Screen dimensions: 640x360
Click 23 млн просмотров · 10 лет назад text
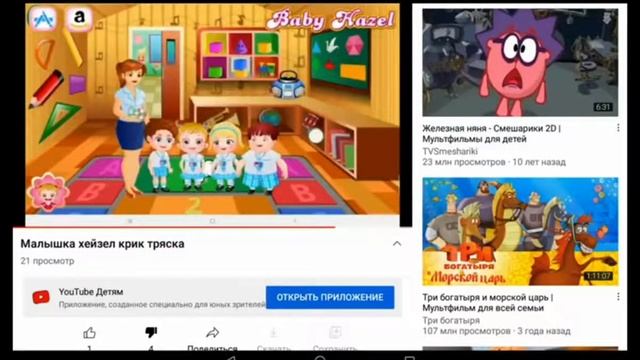pos(494,162)
